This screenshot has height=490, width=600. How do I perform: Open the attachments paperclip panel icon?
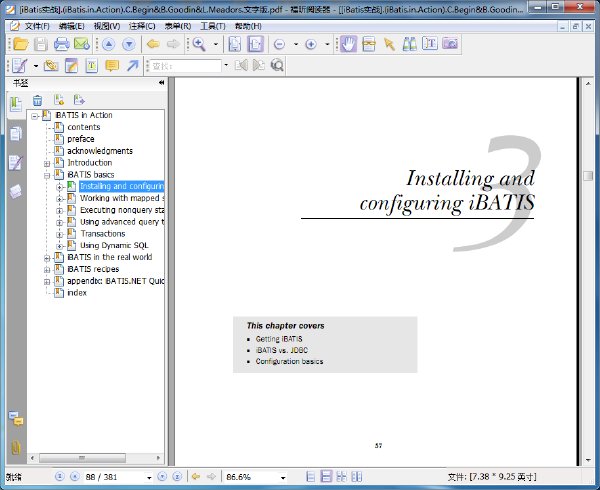coord(16,447)
